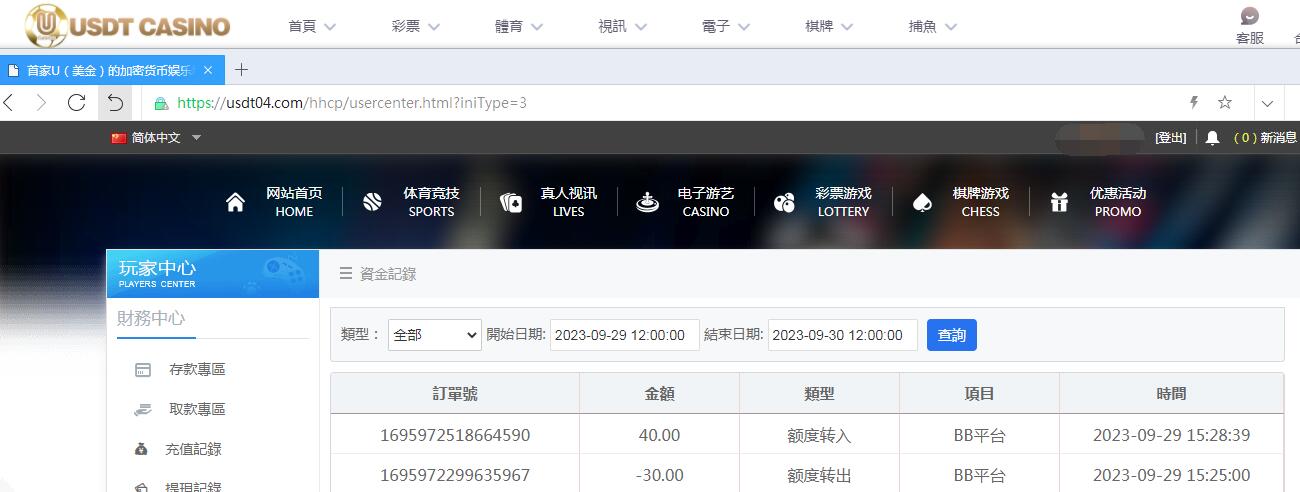Click the 40.00 amount cell

659,435
